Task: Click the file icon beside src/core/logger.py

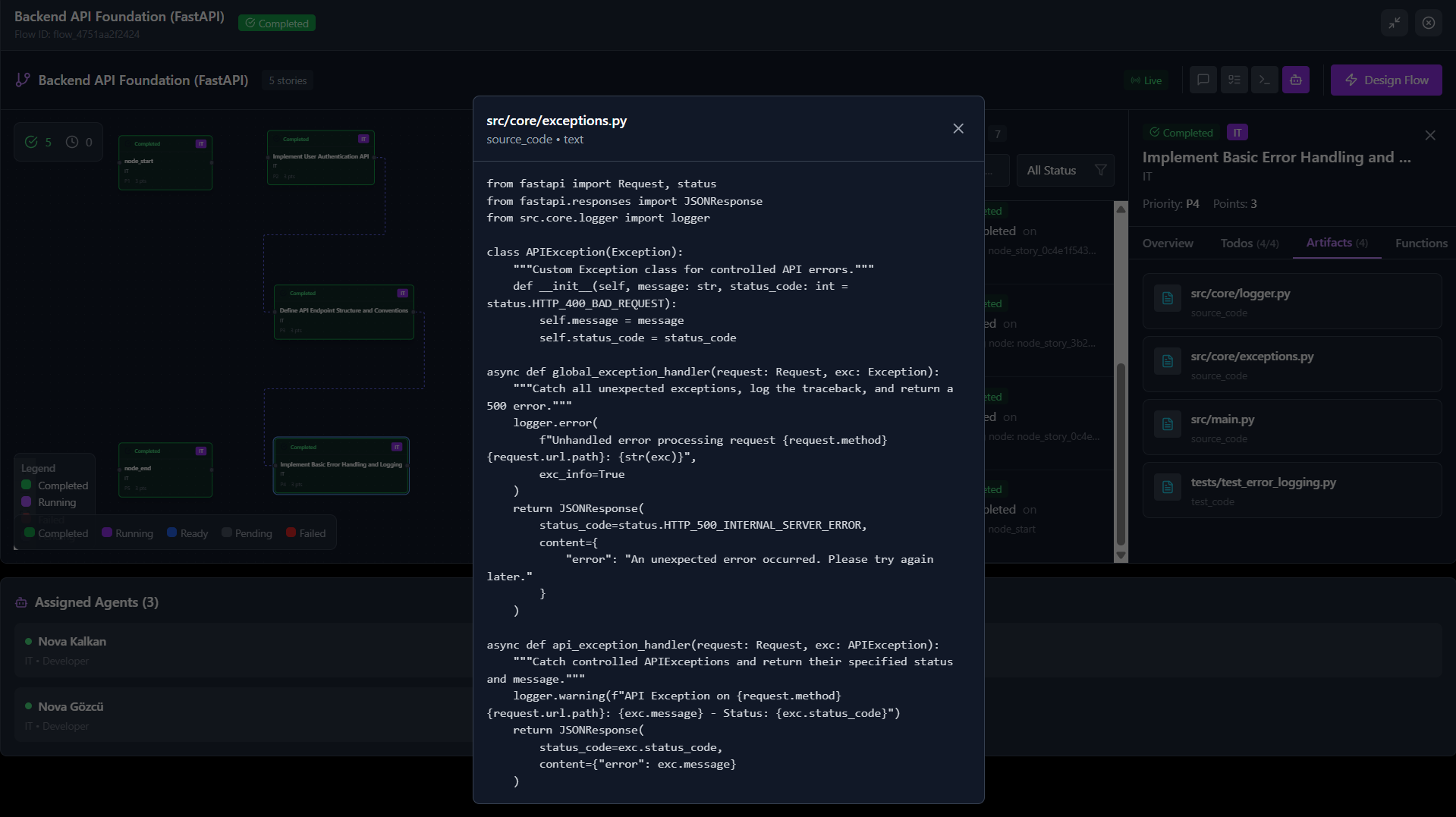Action: point(1168,298)
